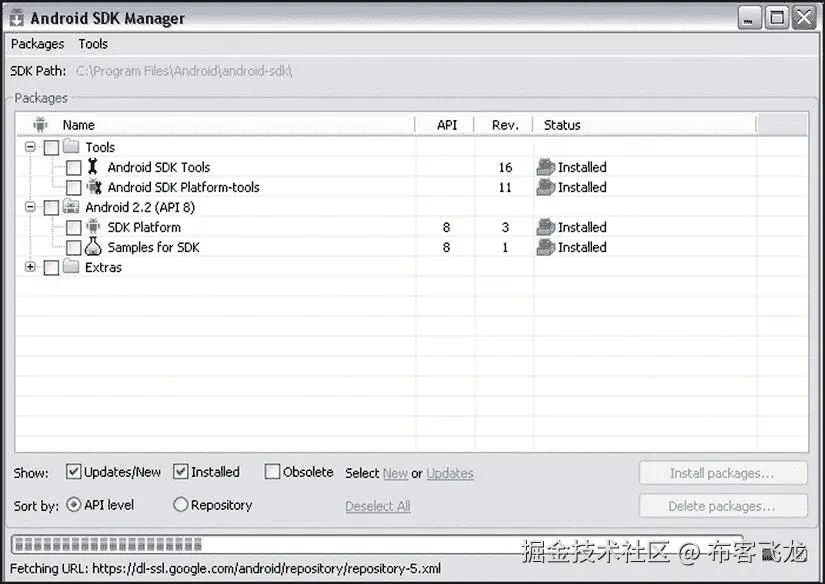Check the Android 2.2 (API 8) checkbox
The image size is (825, 584).
tap(51, 207)
